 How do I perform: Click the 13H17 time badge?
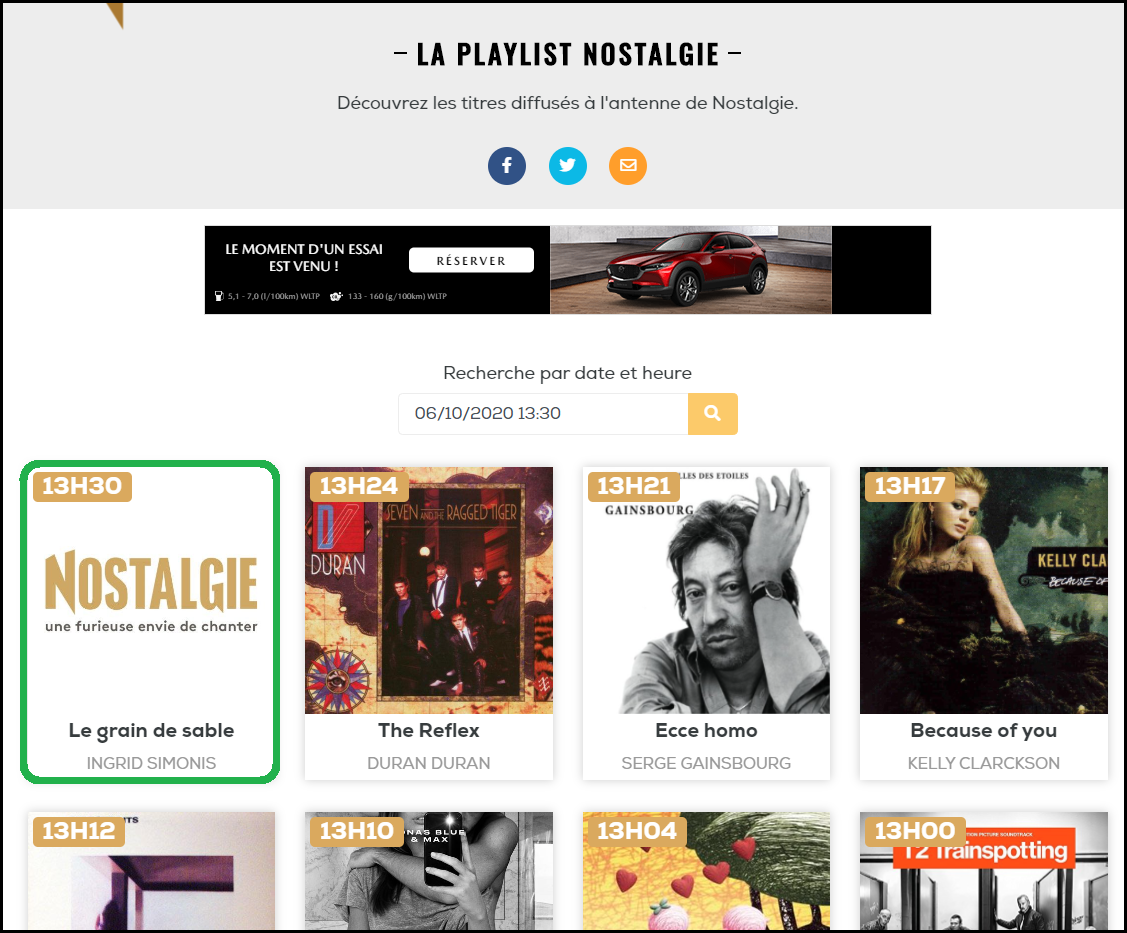(x=910, y=487)
